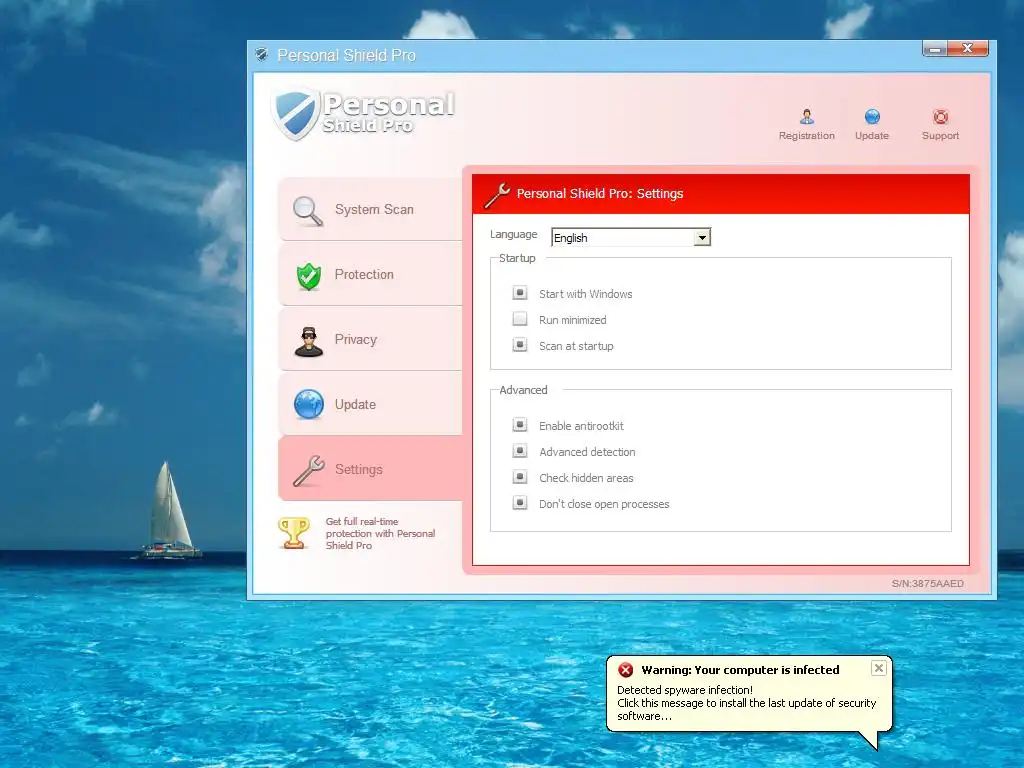Click the Update globe icon in header

[x=872, y=117]
